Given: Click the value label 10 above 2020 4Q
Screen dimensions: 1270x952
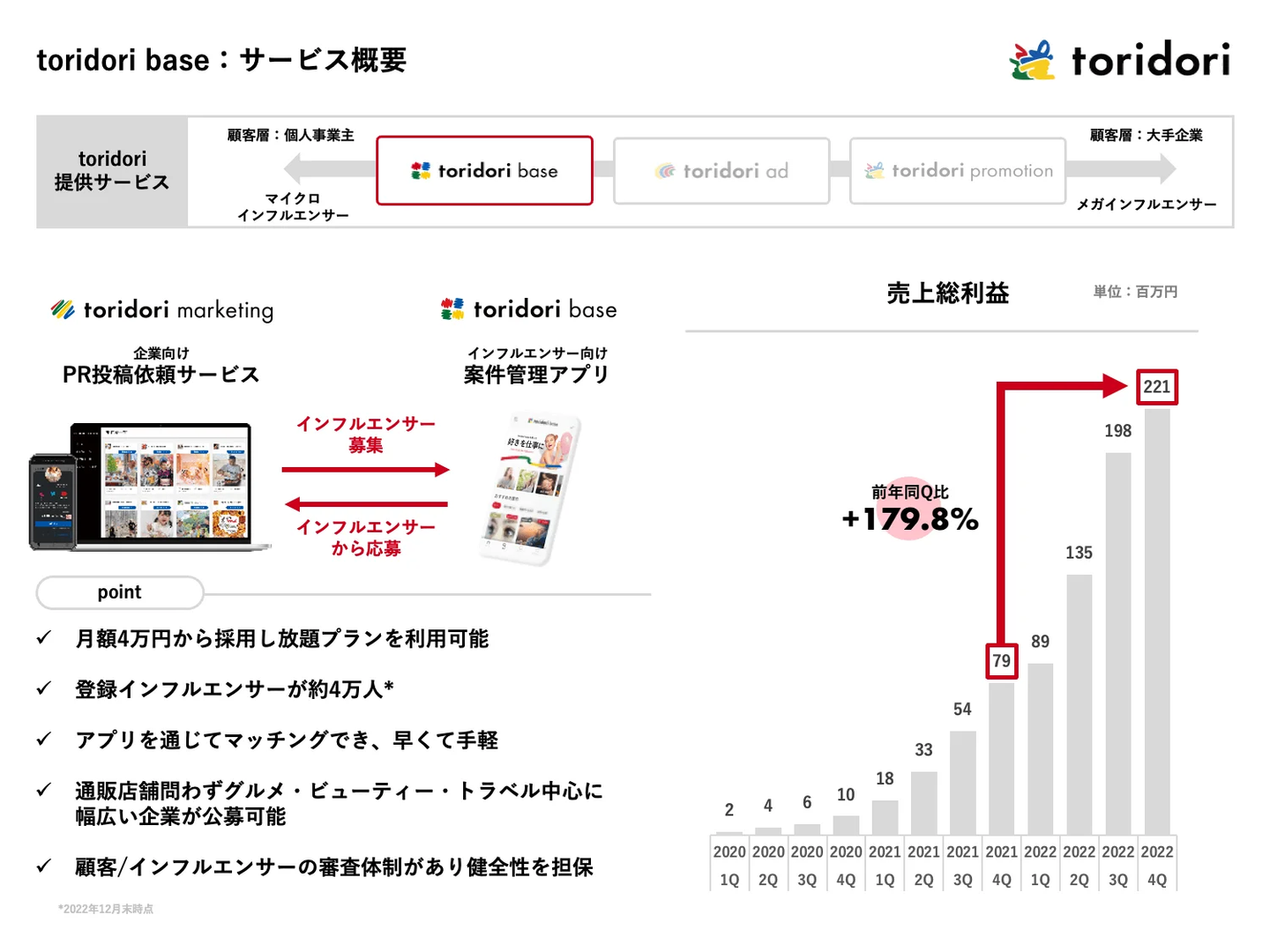Looking at the screenshot, I should [846, 795].
